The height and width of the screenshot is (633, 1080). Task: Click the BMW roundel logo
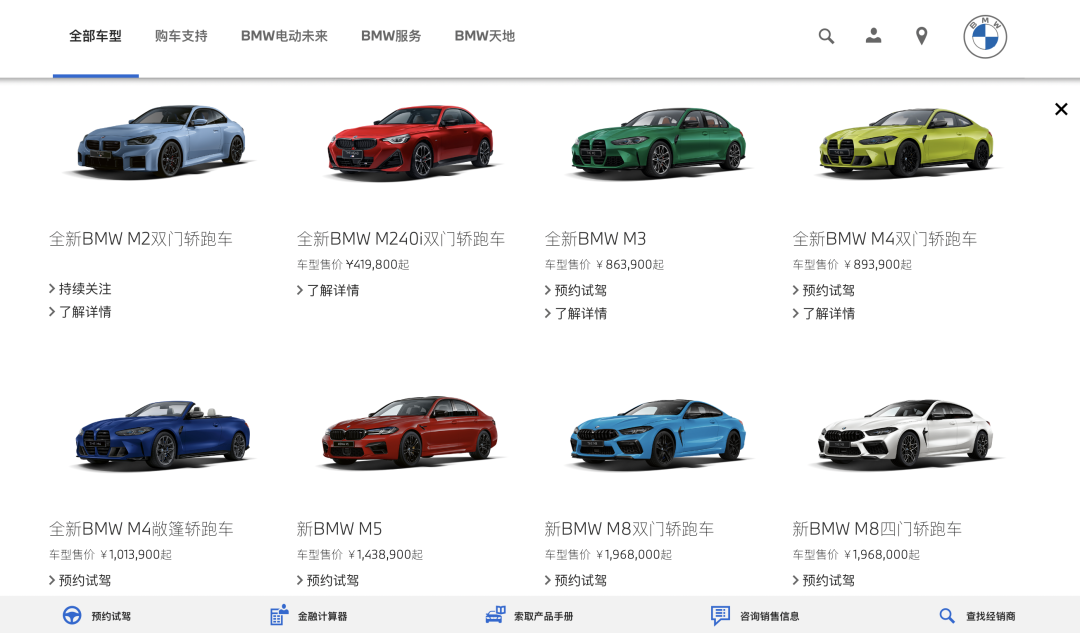click(985, 37)
